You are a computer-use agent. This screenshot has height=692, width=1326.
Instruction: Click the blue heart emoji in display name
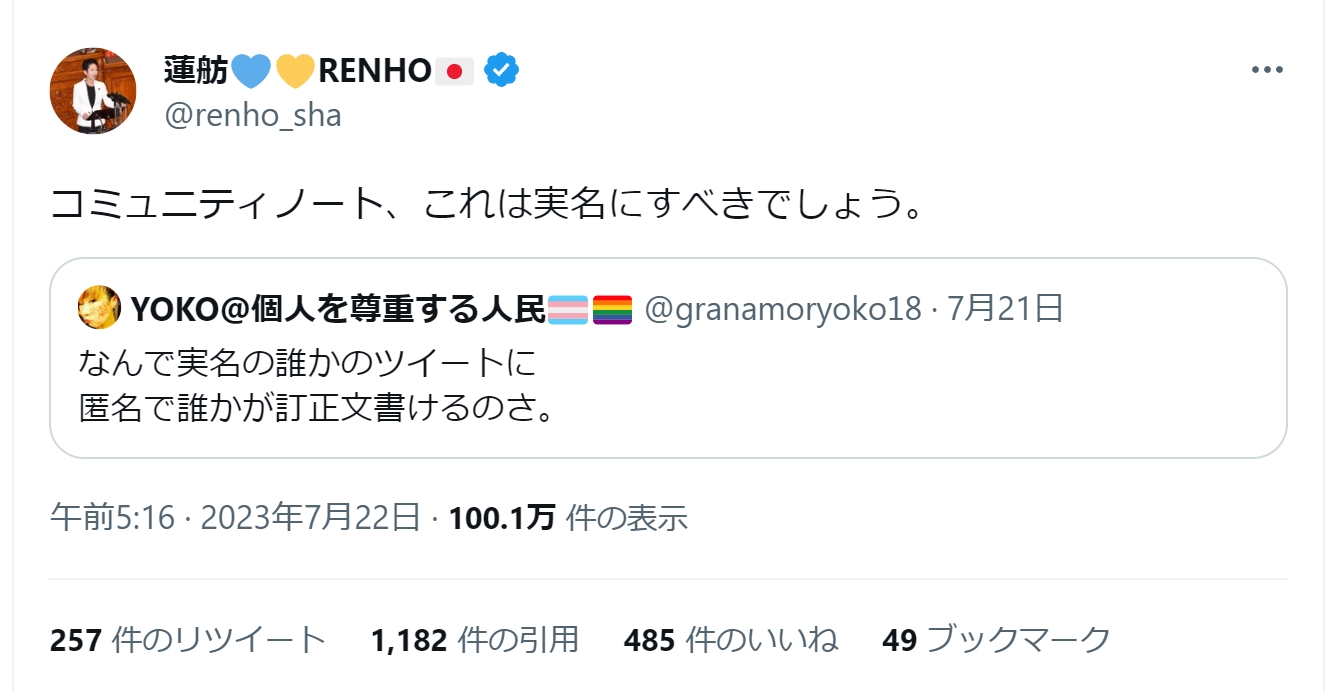point(250,71)
